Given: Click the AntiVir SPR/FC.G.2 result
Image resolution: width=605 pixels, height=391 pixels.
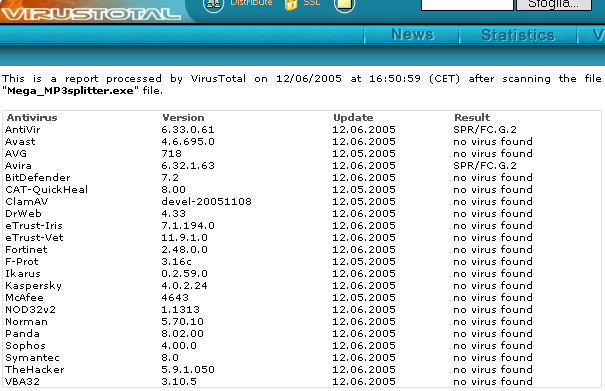Looking at the screenshot, I should pos(485,130).
